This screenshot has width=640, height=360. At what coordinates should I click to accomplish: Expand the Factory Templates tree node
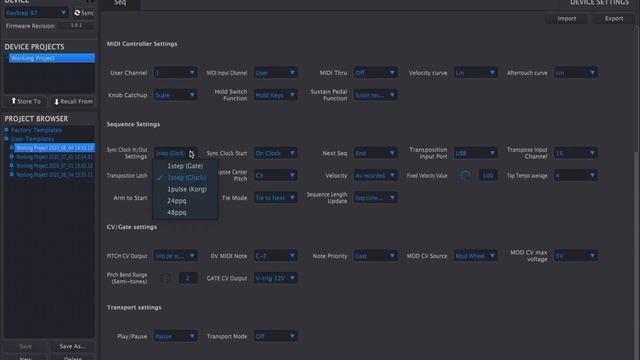(6, 130)
